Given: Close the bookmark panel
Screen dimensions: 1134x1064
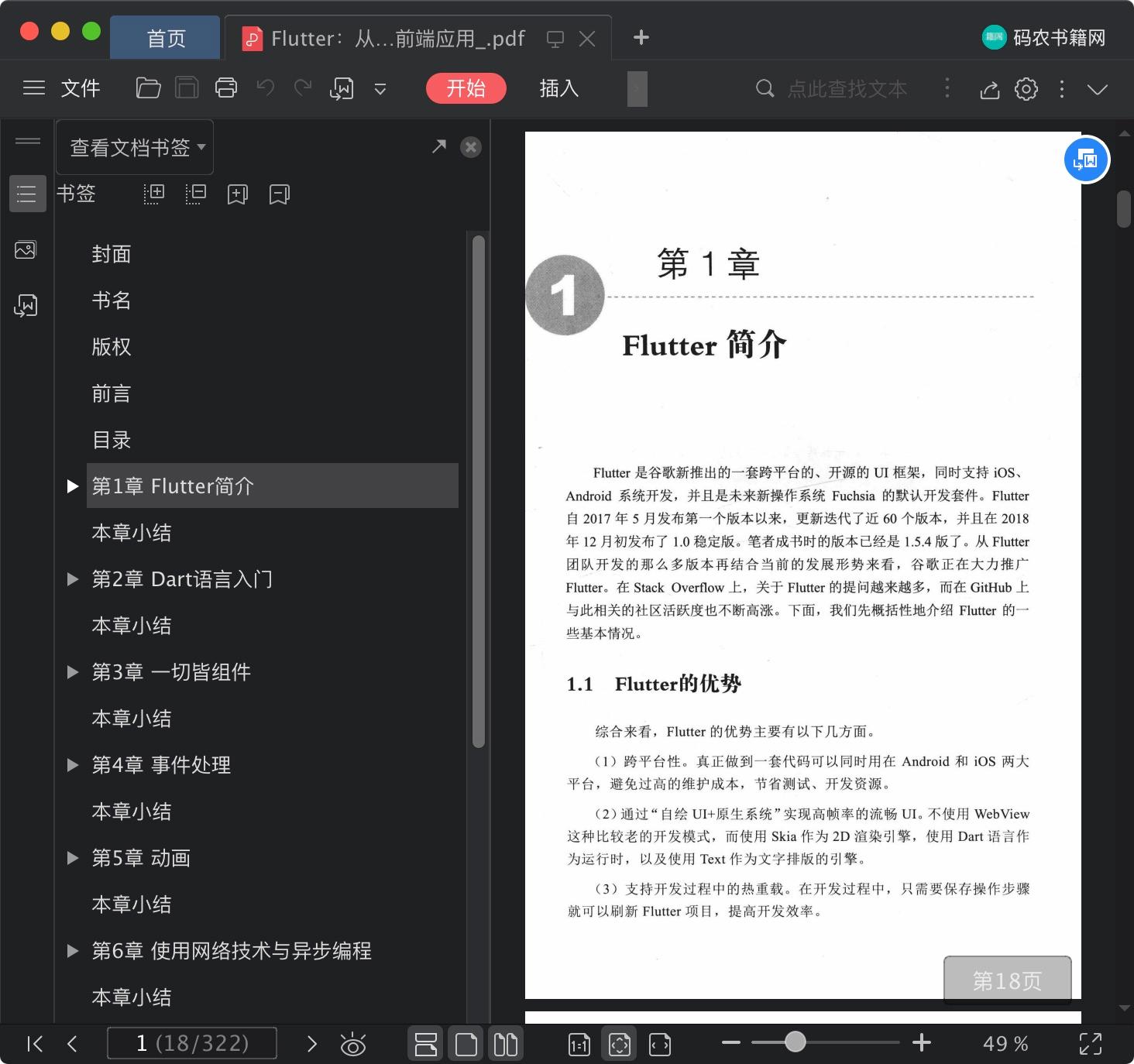Looking at the screenshot, I should point(471,147).
